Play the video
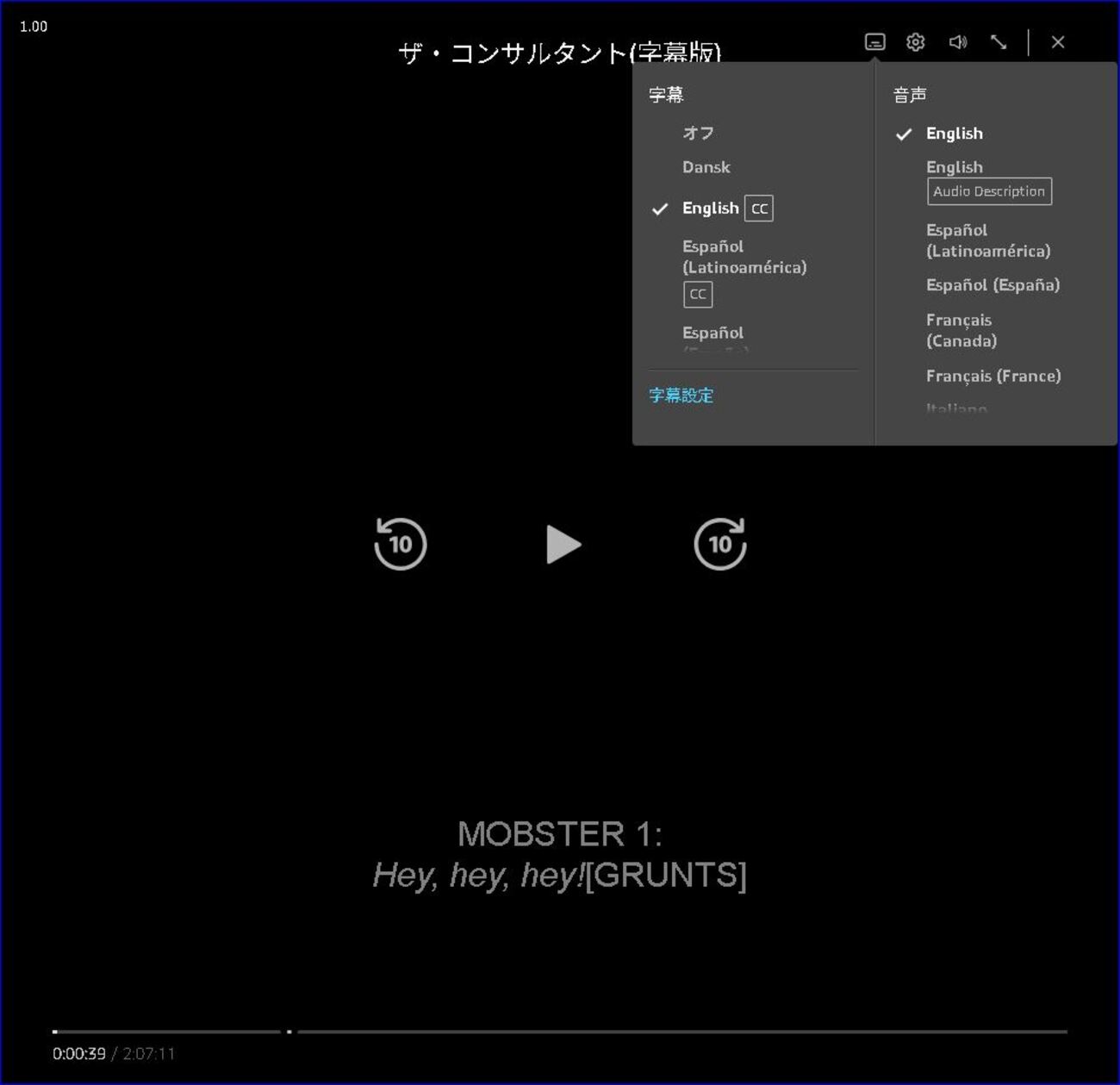 tap(563, 545)
